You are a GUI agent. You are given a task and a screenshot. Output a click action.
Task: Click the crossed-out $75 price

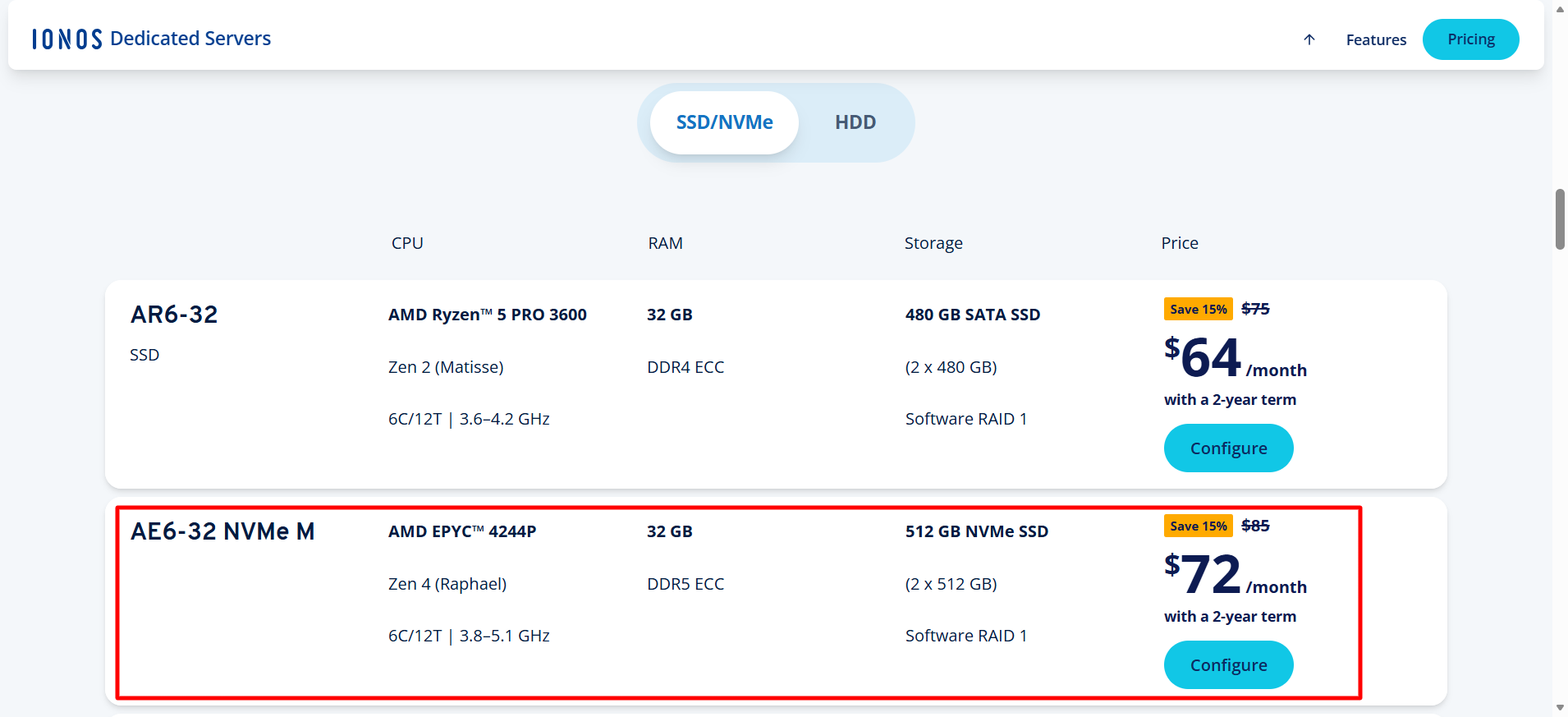coord(1255,309)
